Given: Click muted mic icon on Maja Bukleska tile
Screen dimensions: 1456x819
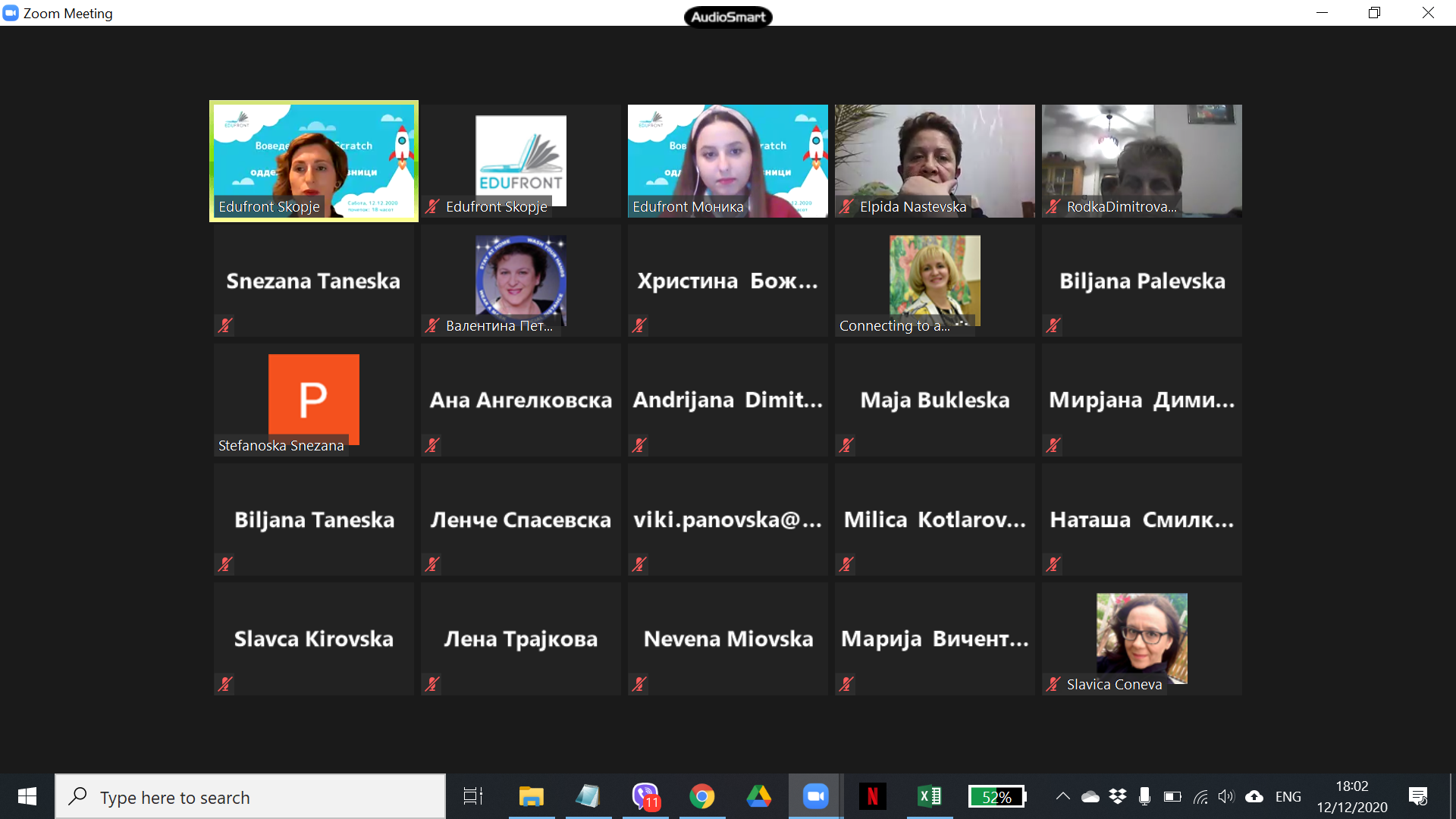Looking at the screenshot, I should point(846,445).
